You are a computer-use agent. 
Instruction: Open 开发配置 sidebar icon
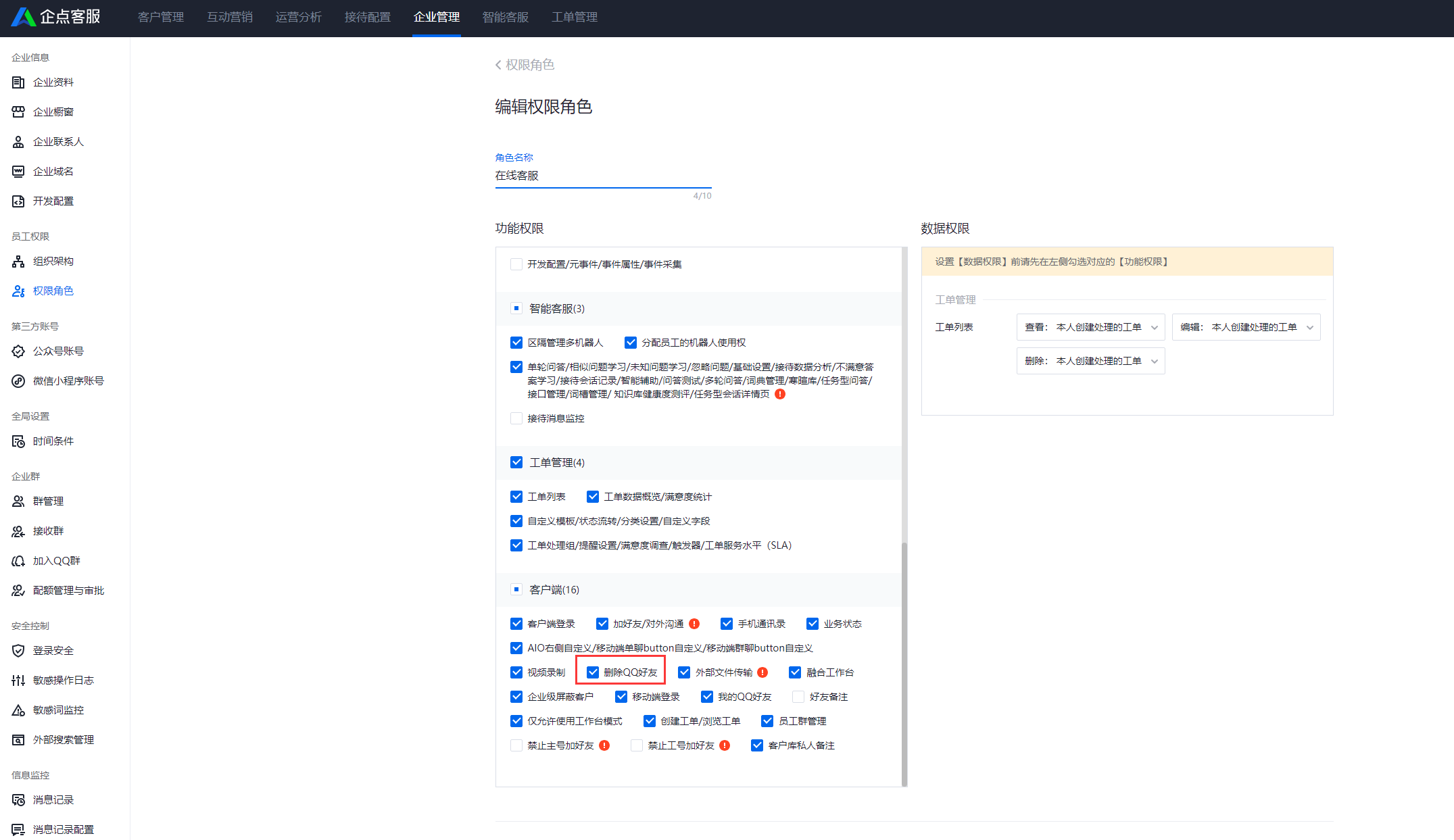point(18,201)
